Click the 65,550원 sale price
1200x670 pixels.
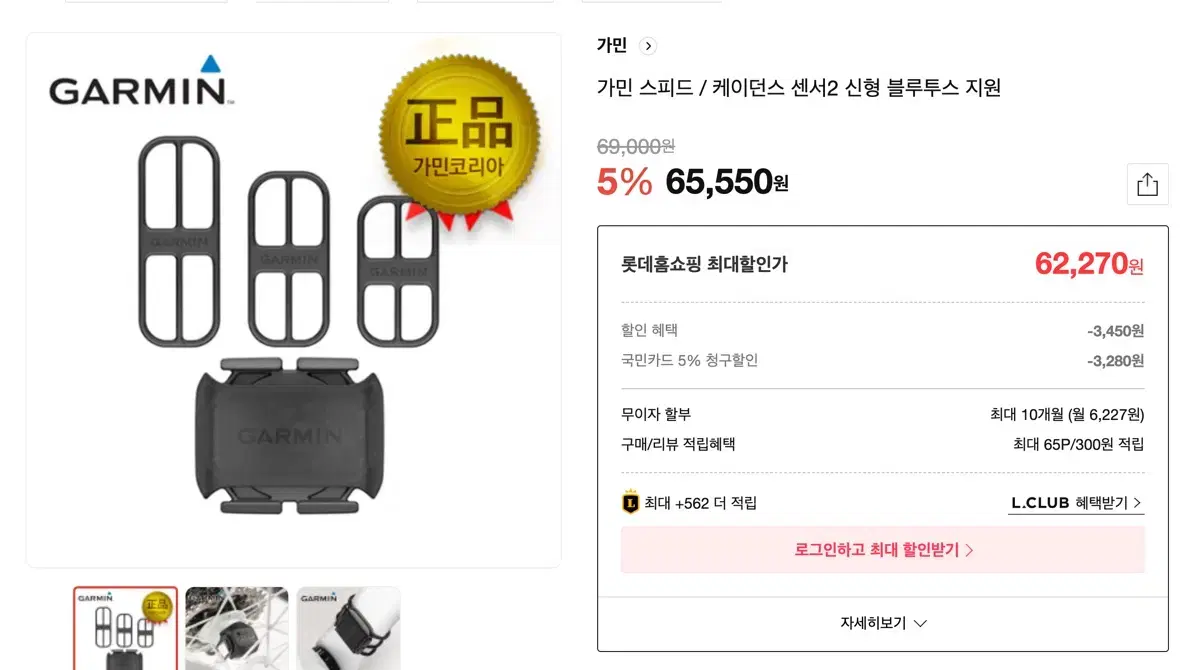point(726,182)
